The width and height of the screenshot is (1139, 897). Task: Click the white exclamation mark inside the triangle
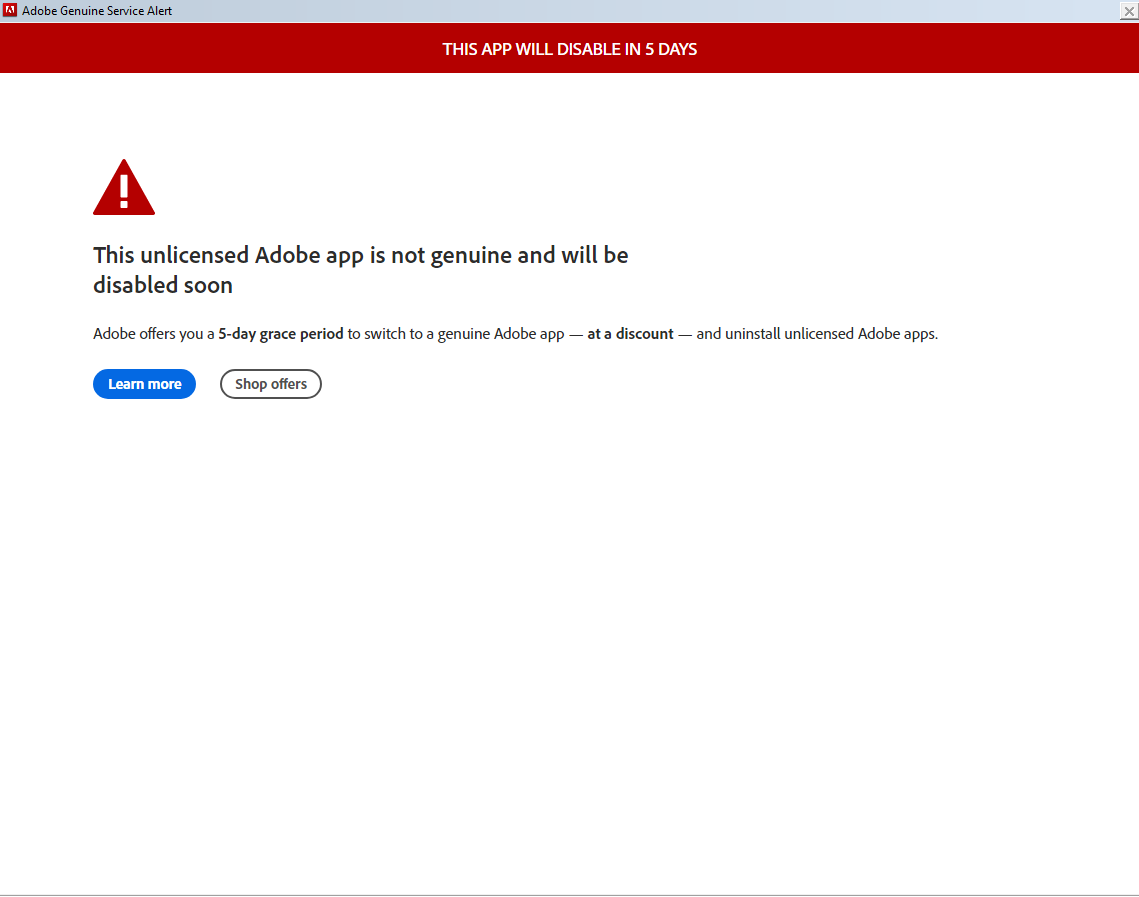pyautogui.click(x=124, y=189)
